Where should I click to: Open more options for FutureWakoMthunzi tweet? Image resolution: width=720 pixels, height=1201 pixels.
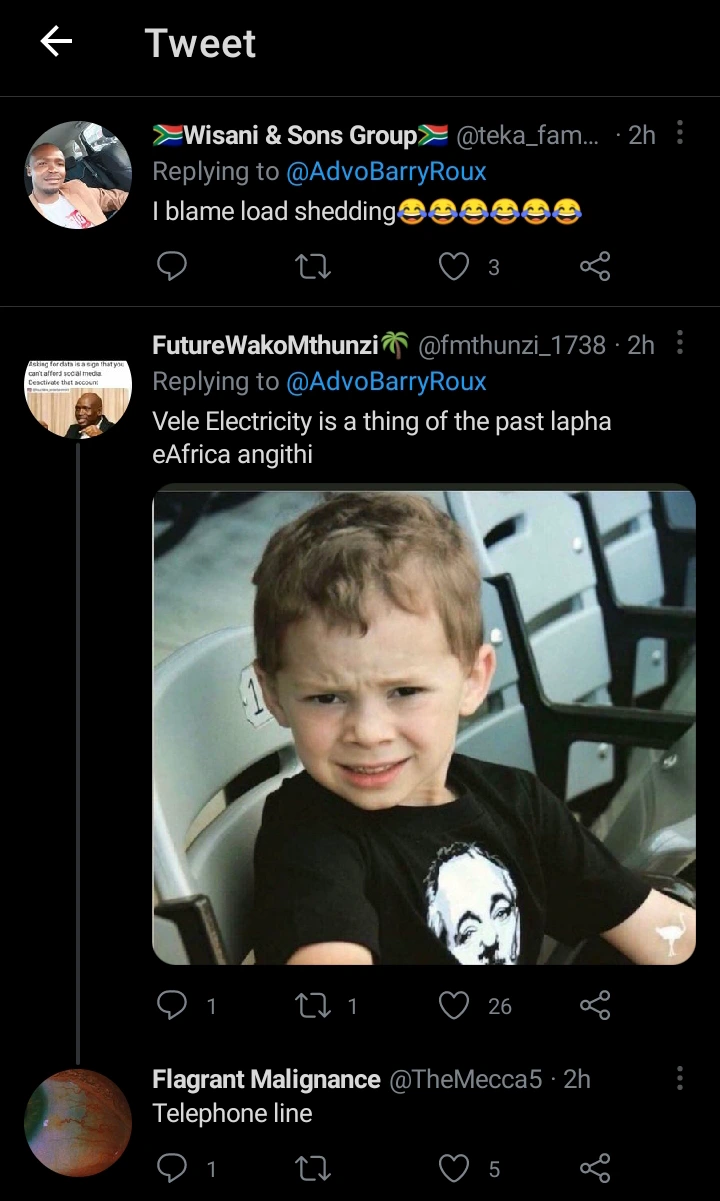680,344
